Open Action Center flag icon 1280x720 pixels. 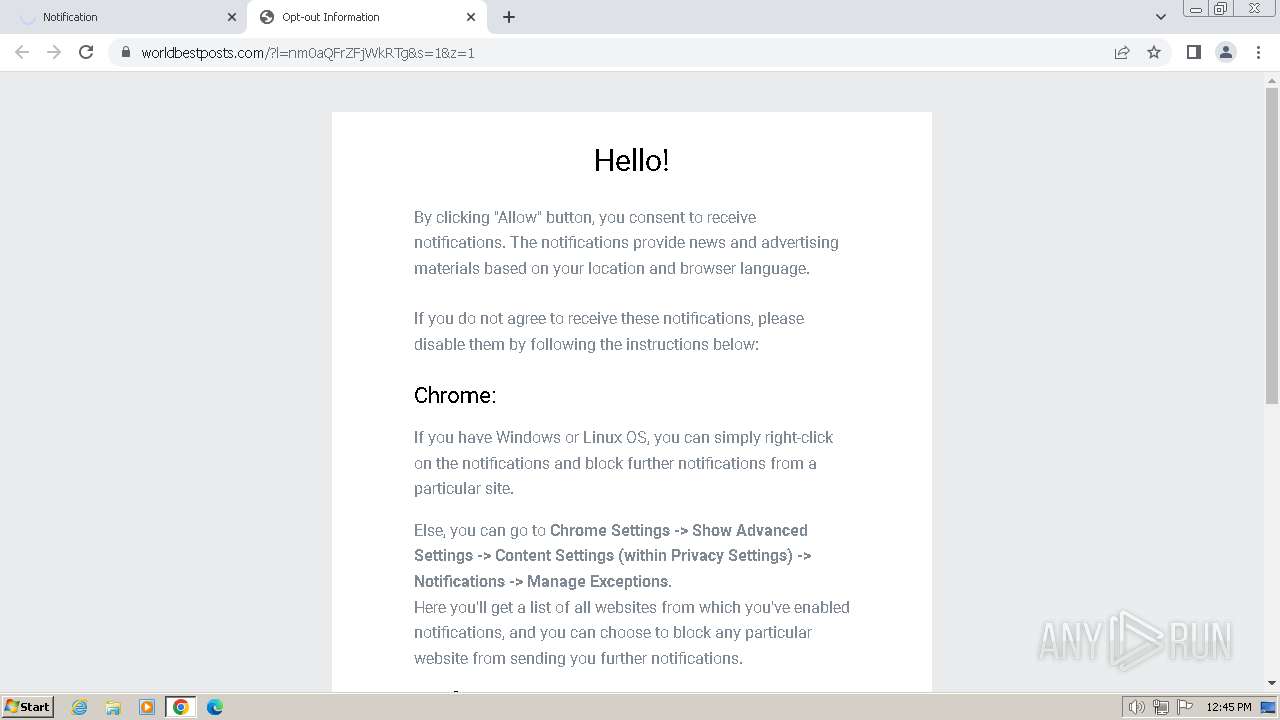1185,707
